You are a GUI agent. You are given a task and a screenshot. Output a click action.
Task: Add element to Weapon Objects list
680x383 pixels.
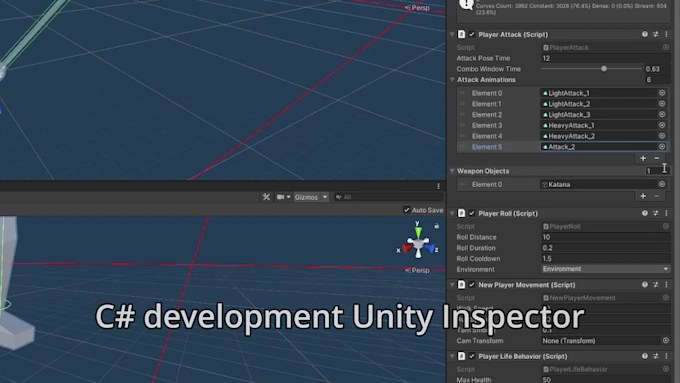643,196
